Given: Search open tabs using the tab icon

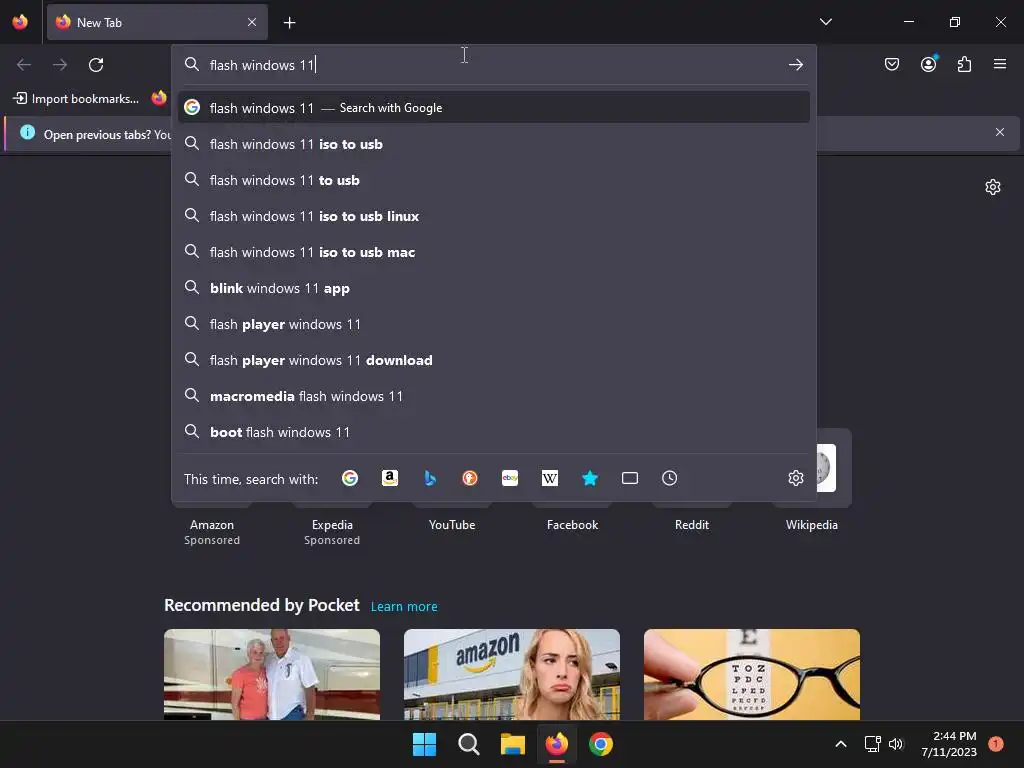Looking at the screenshot, I should pos(630,478).
